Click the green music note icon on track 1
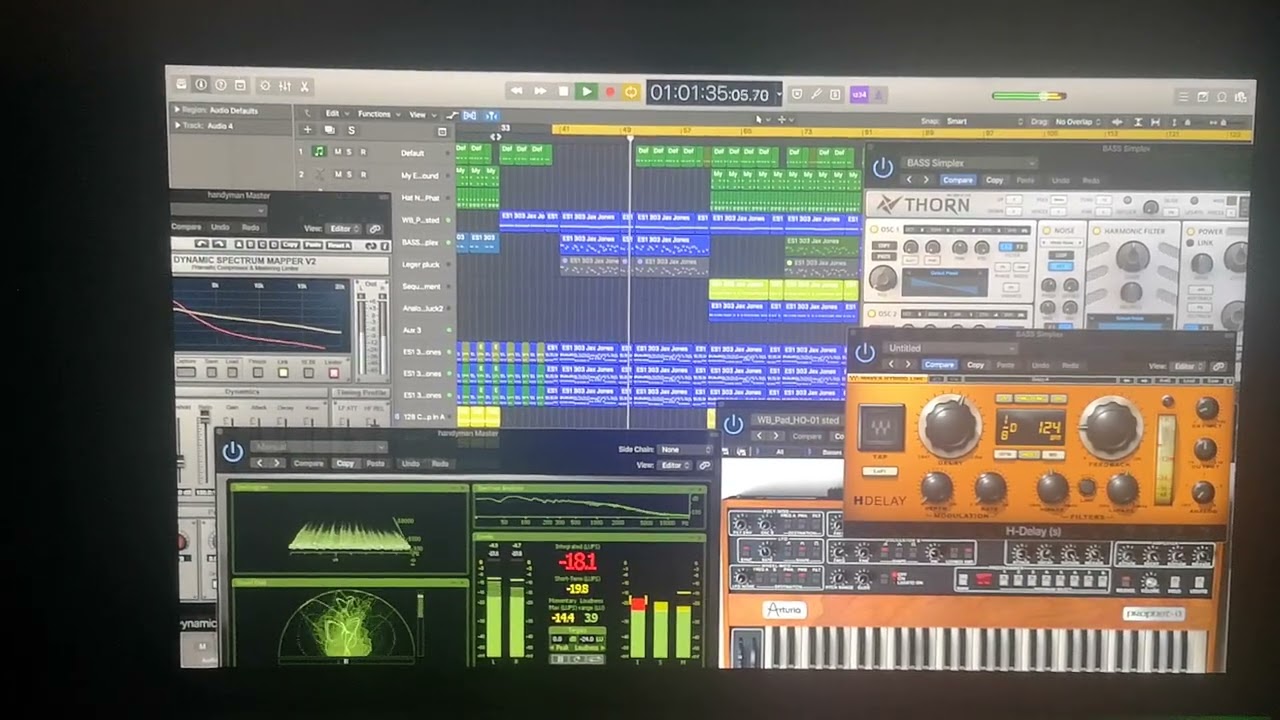The height and width of the screenshot is (720, 1280). [x=319, y=152]
